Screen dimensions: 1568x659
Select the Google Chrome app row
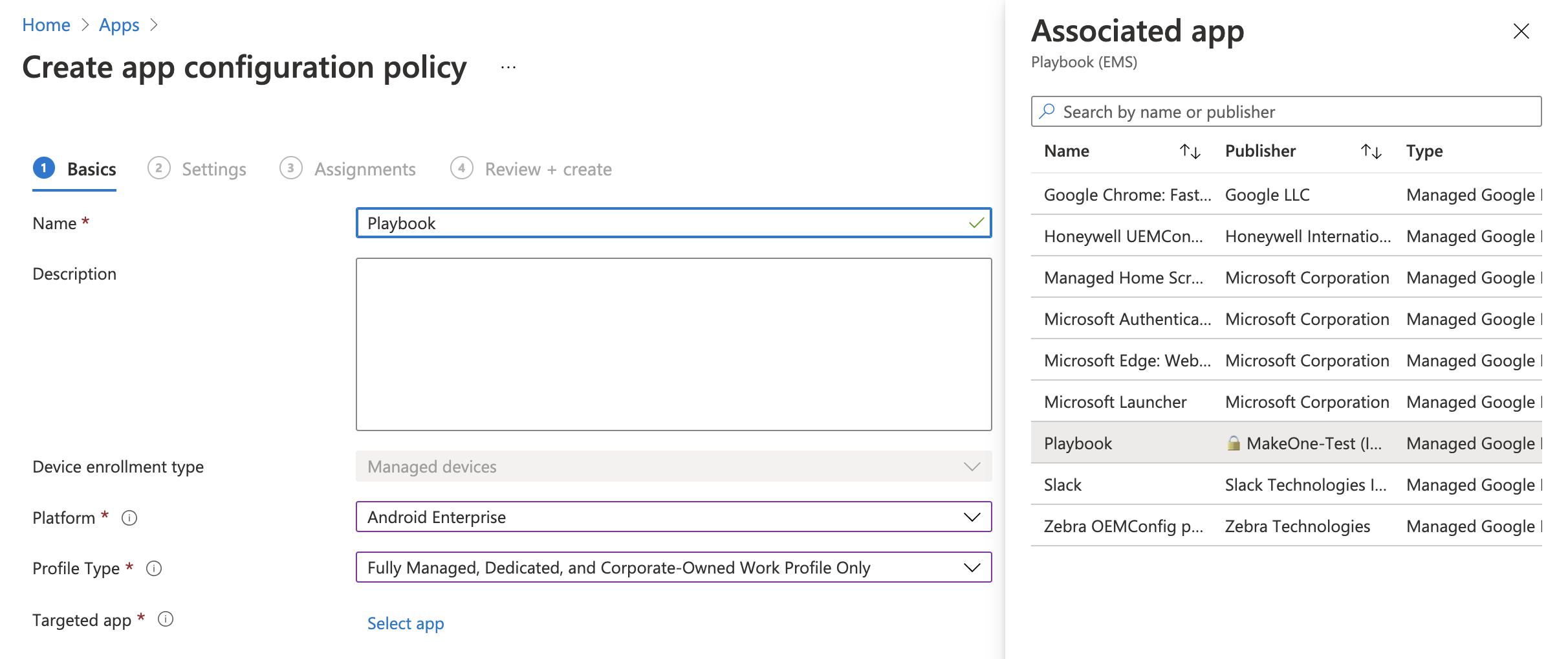1286,194
